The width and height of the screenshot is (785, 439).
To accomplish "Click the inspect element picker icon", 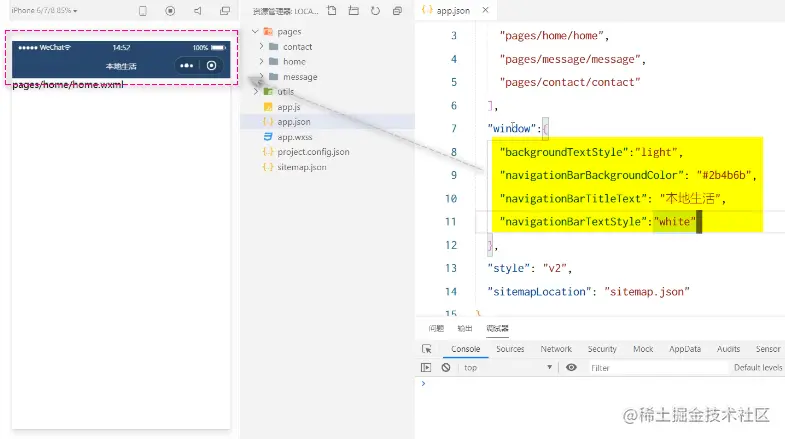I will coord(427,349).
